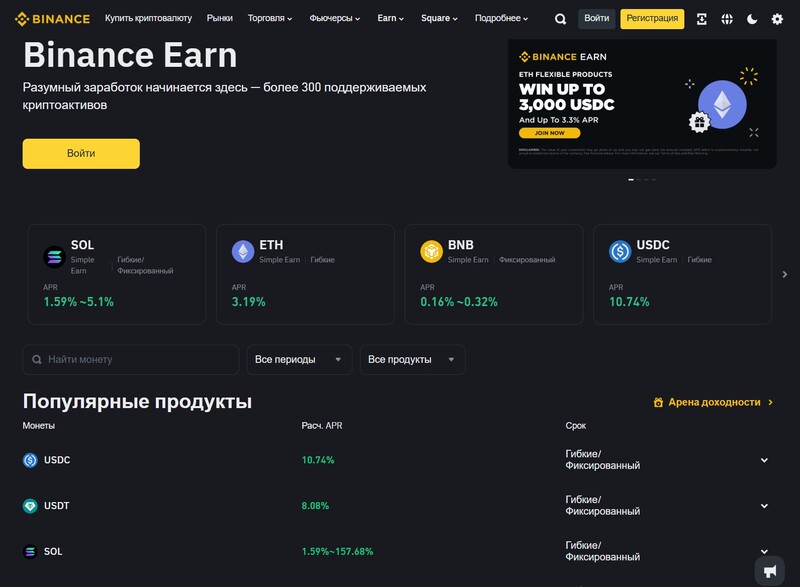The image size is (800, 587).
Task: Click the large yellow Войти button
Action: (81, 154)
